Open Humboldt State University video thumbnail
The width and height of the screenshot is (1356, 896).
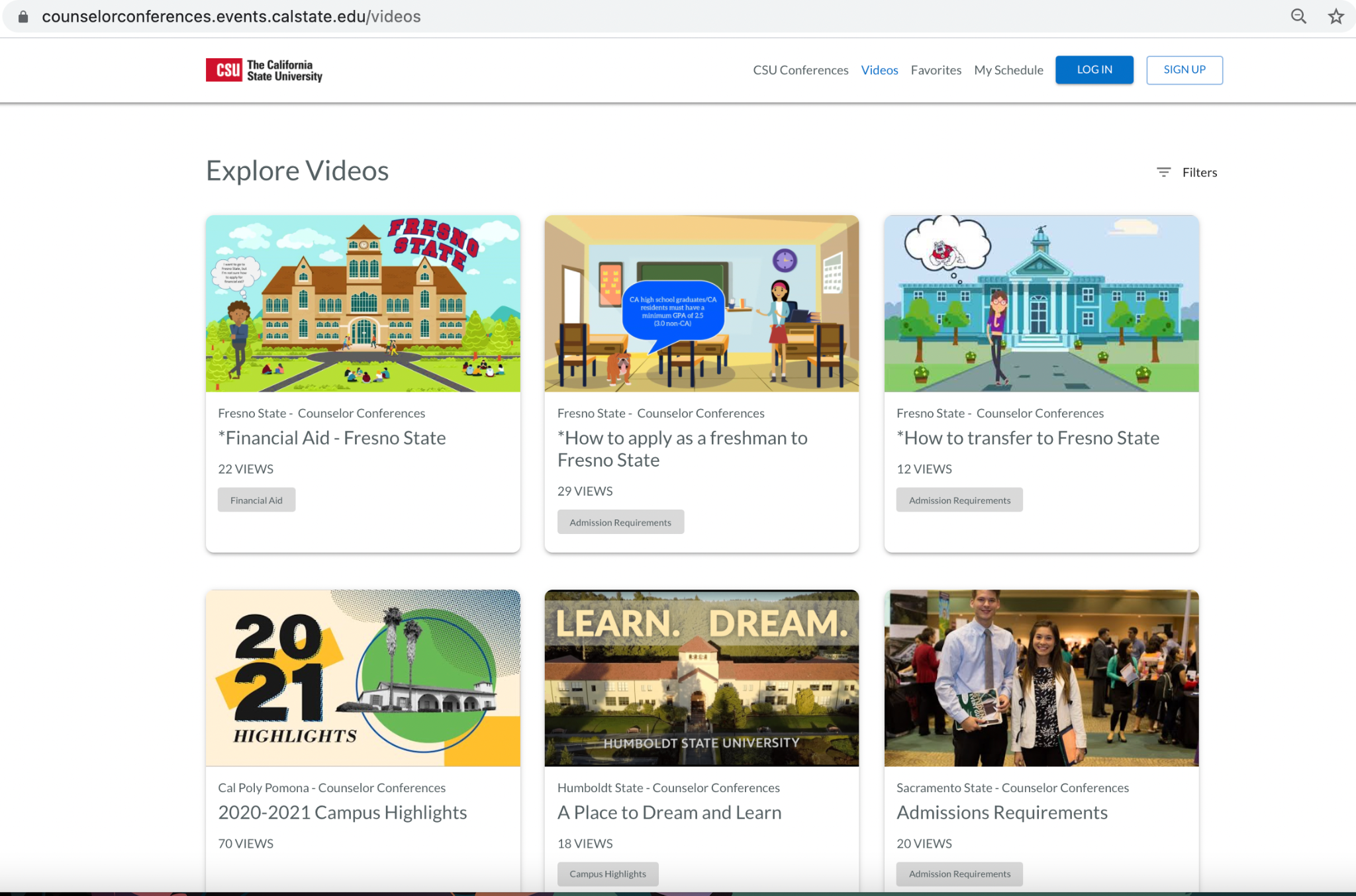click(x=702, y=678)
